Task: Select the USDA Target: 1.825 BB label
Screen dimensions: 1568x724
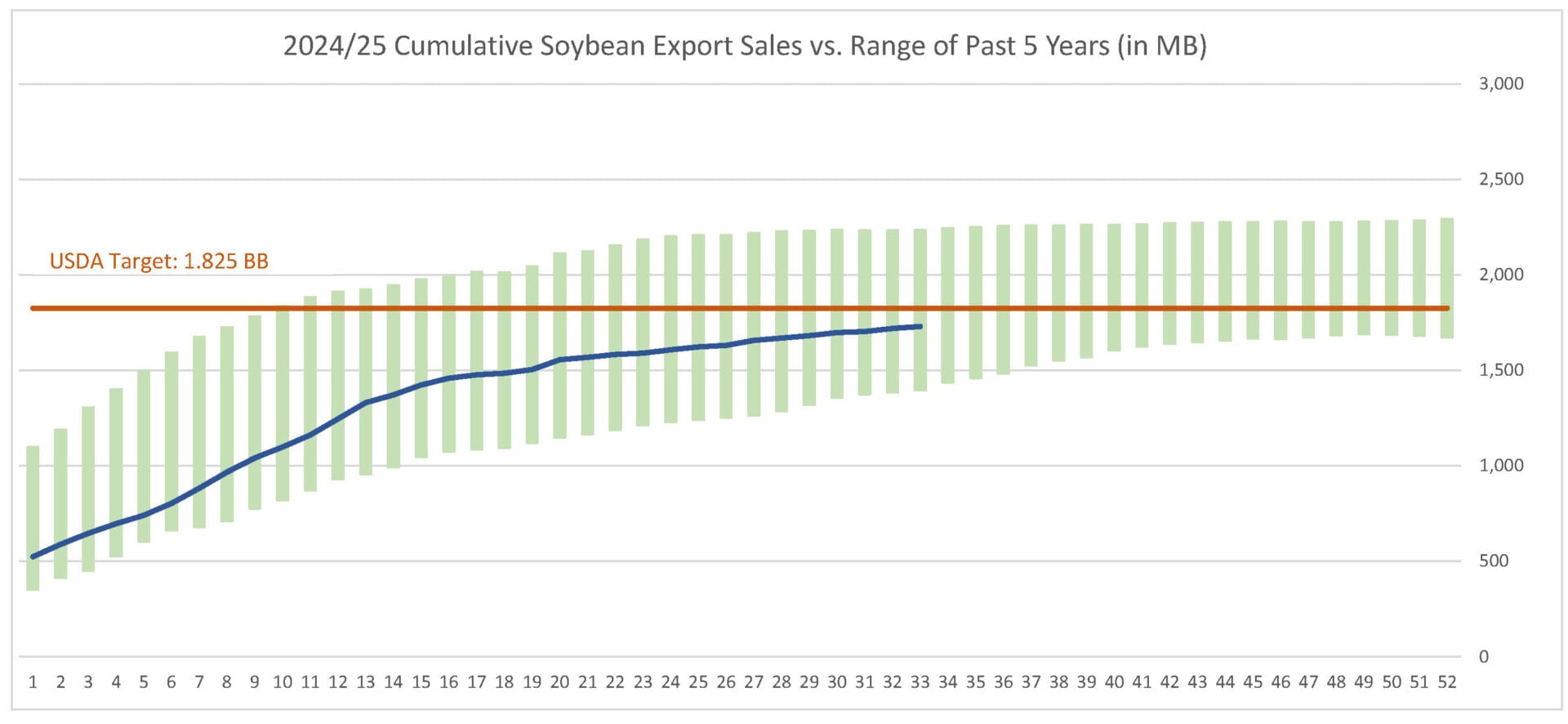Action: pyautogui.click(x=159, y=261)
